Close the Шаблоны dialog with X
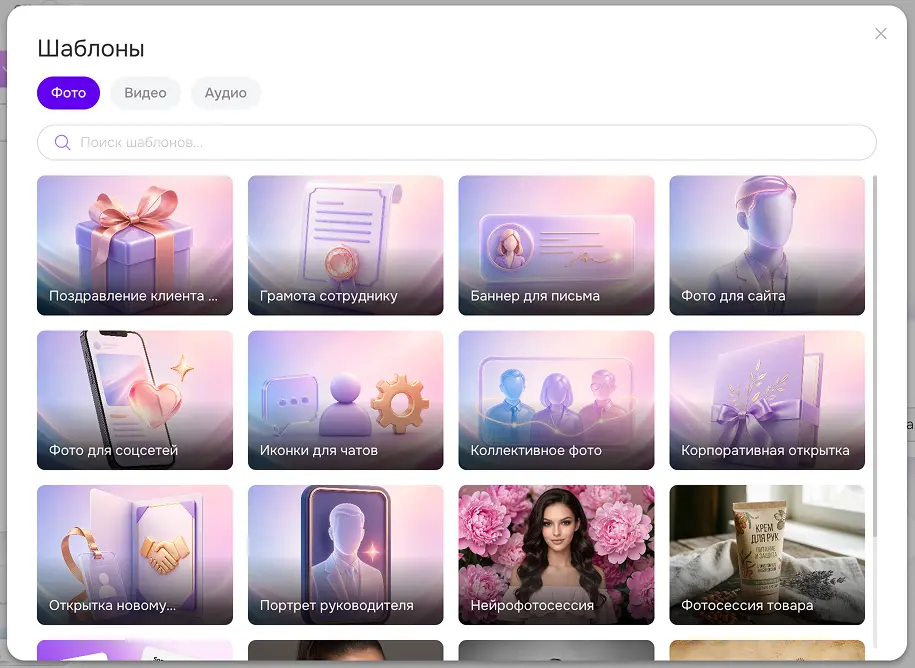 [x=881, y=34]
